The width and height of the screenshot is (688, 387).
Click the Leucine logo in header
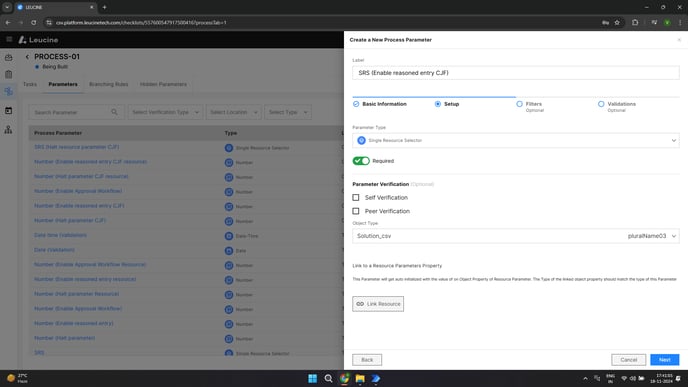click(38, 40)
